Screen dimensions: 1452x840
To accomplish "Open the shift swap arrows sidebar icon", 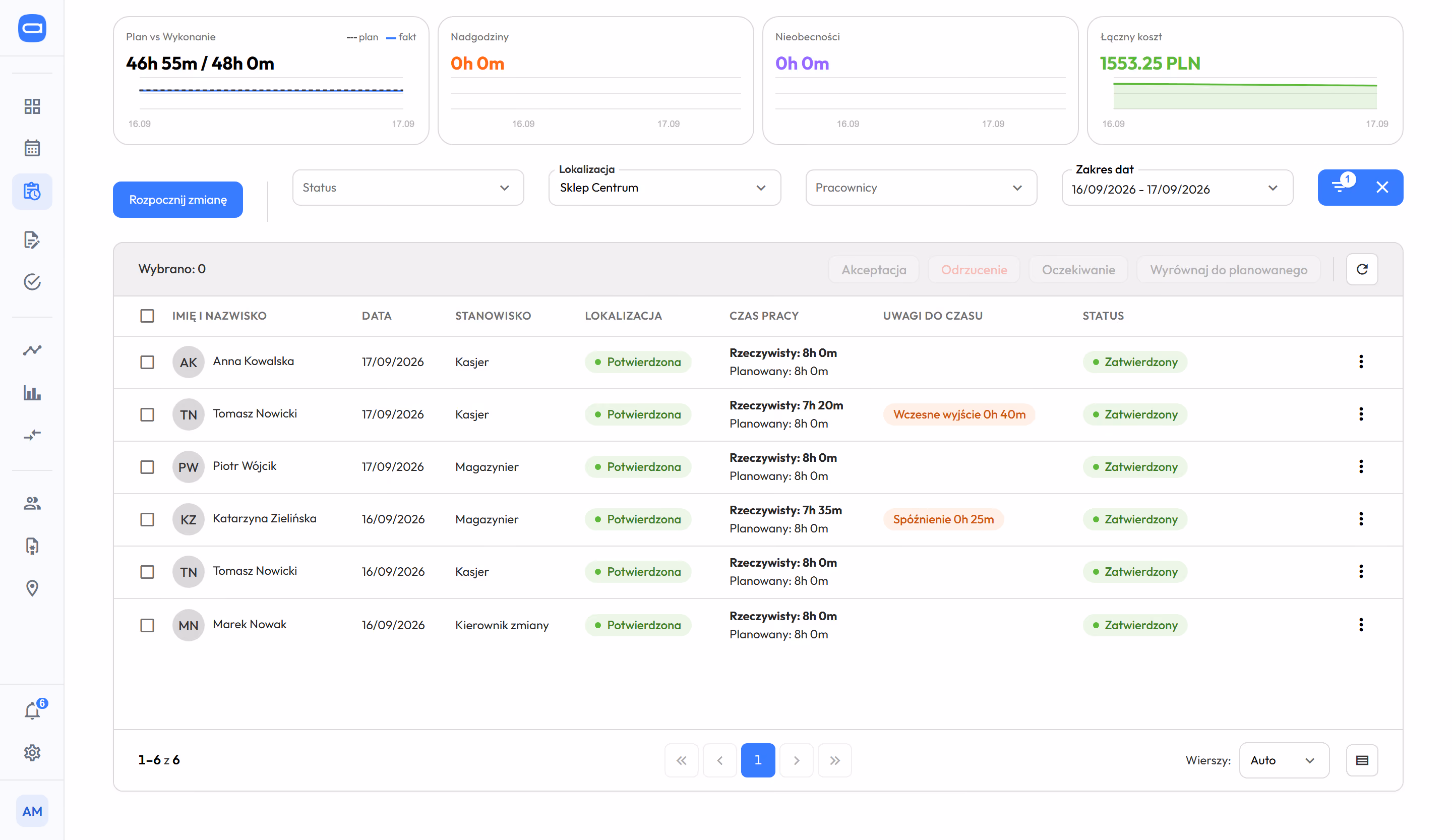I will click(32, 435).
